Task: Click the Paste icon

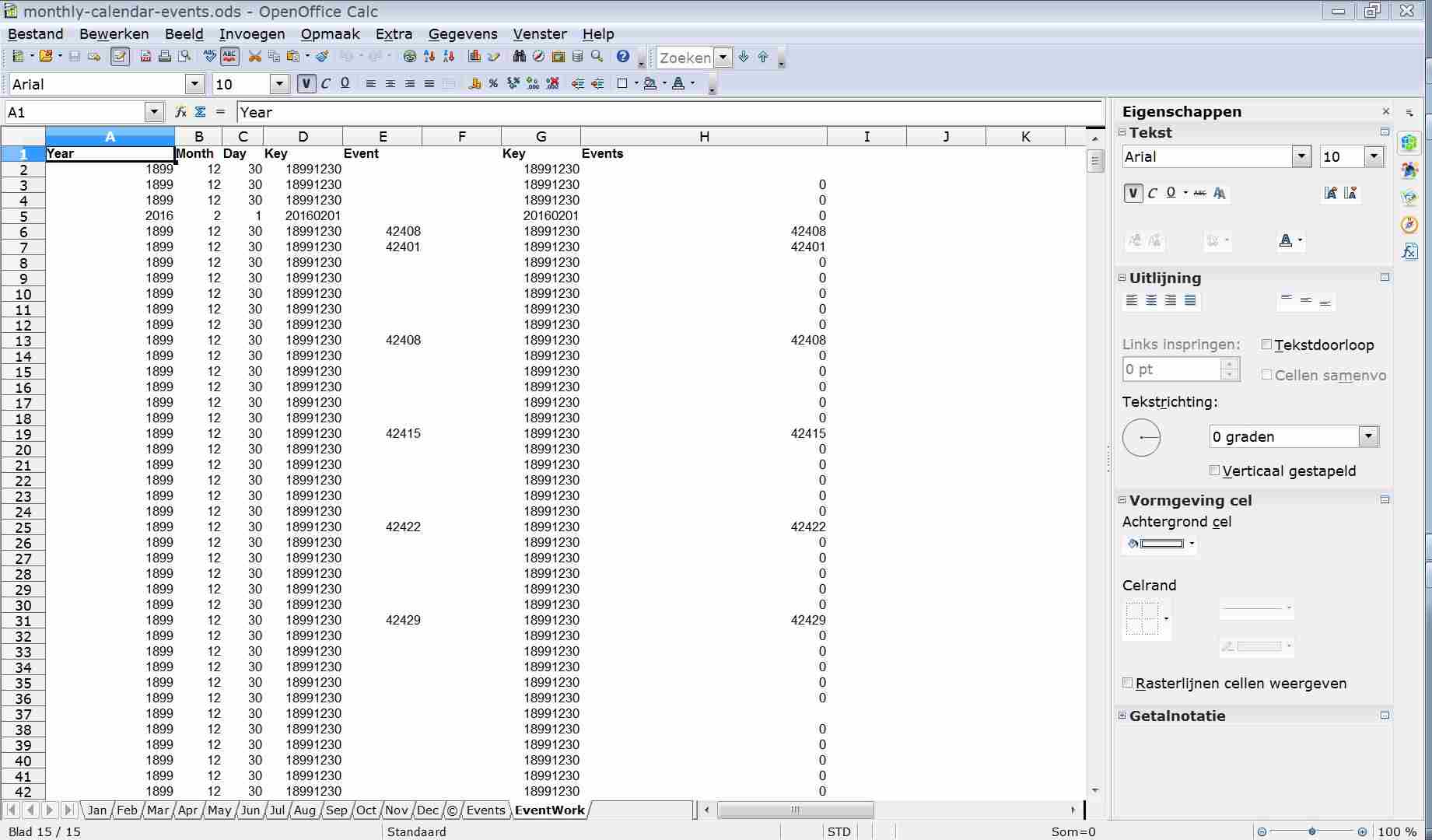Action: (x=293, y=57)
